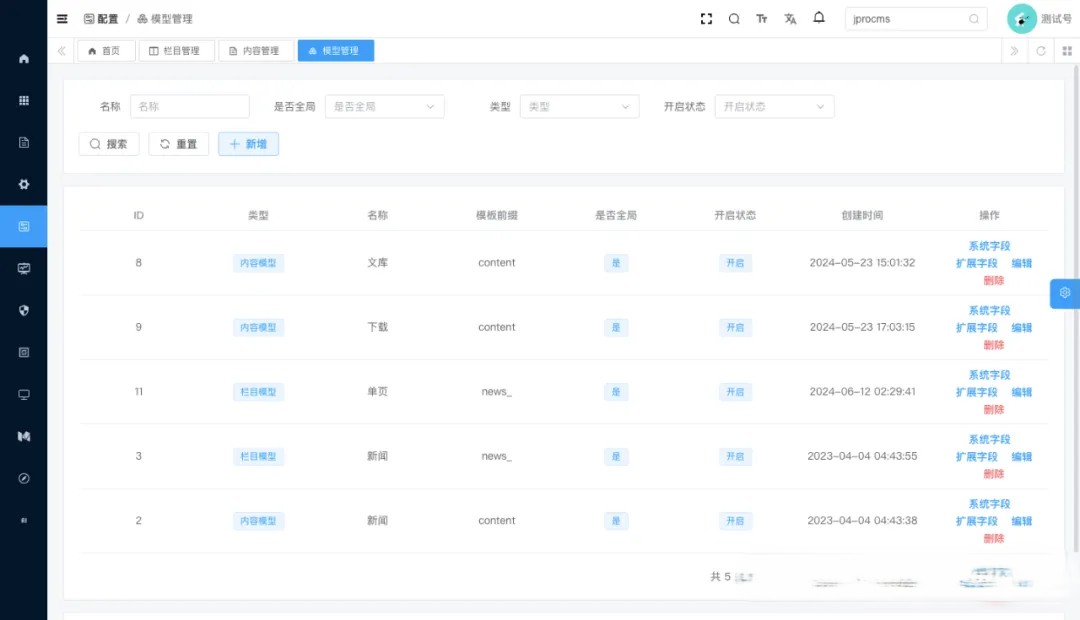Image resolution: width=1080 pixels, height=620 pixels.
Task: Change font size via Tr icon
Action: (x=762, y=19)
